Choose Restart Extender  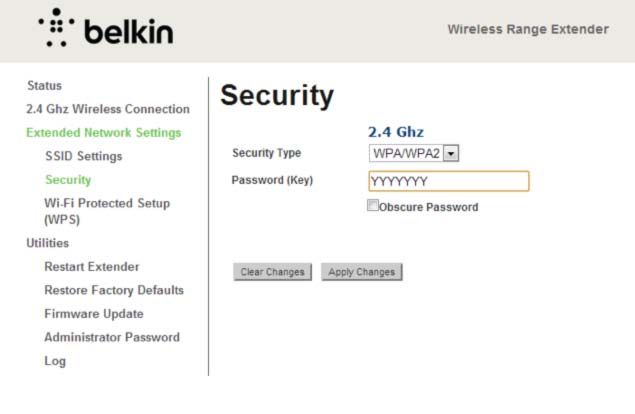pyautogui.click(x=92, y=267)
